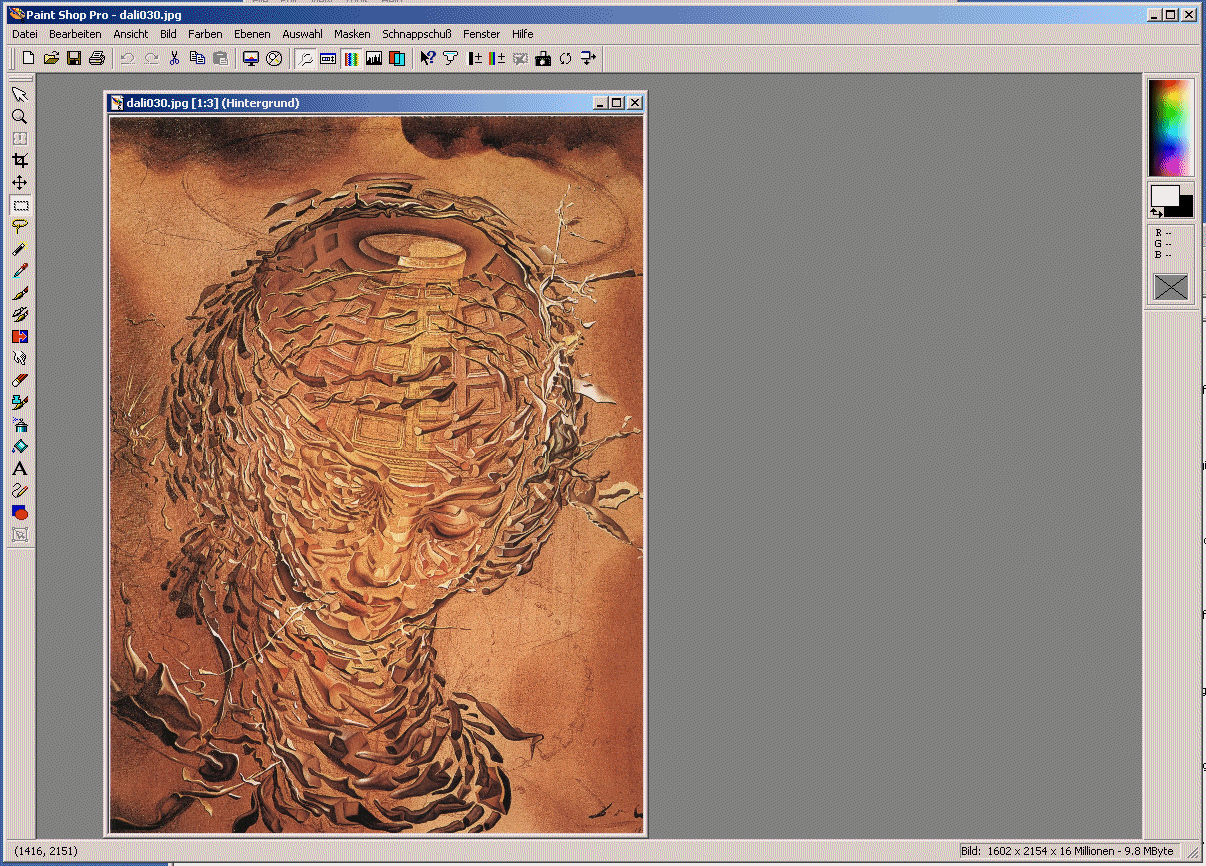Open the Fenster menu
1206x866 pixels.
pyautogui.click(x=481, y=34)
